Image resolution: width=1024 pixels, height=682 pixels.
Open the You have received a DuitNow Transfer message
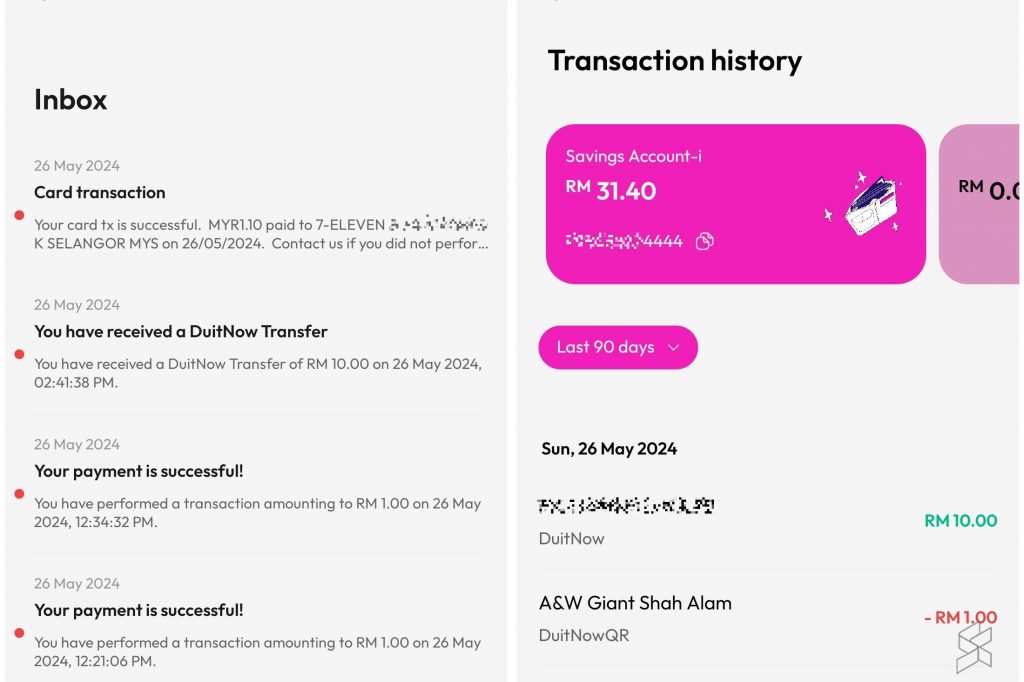tap(261, 344)
